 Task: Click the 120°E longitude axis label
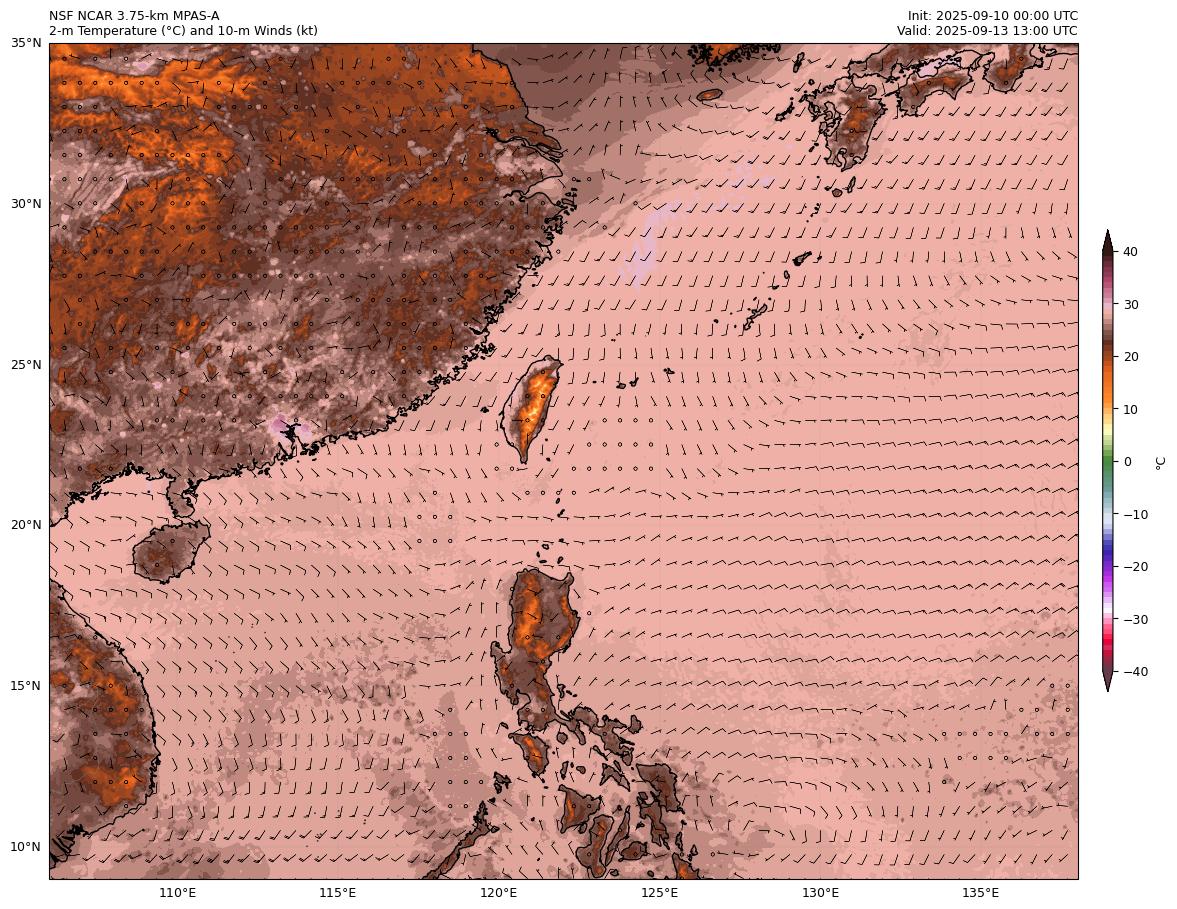498,893
